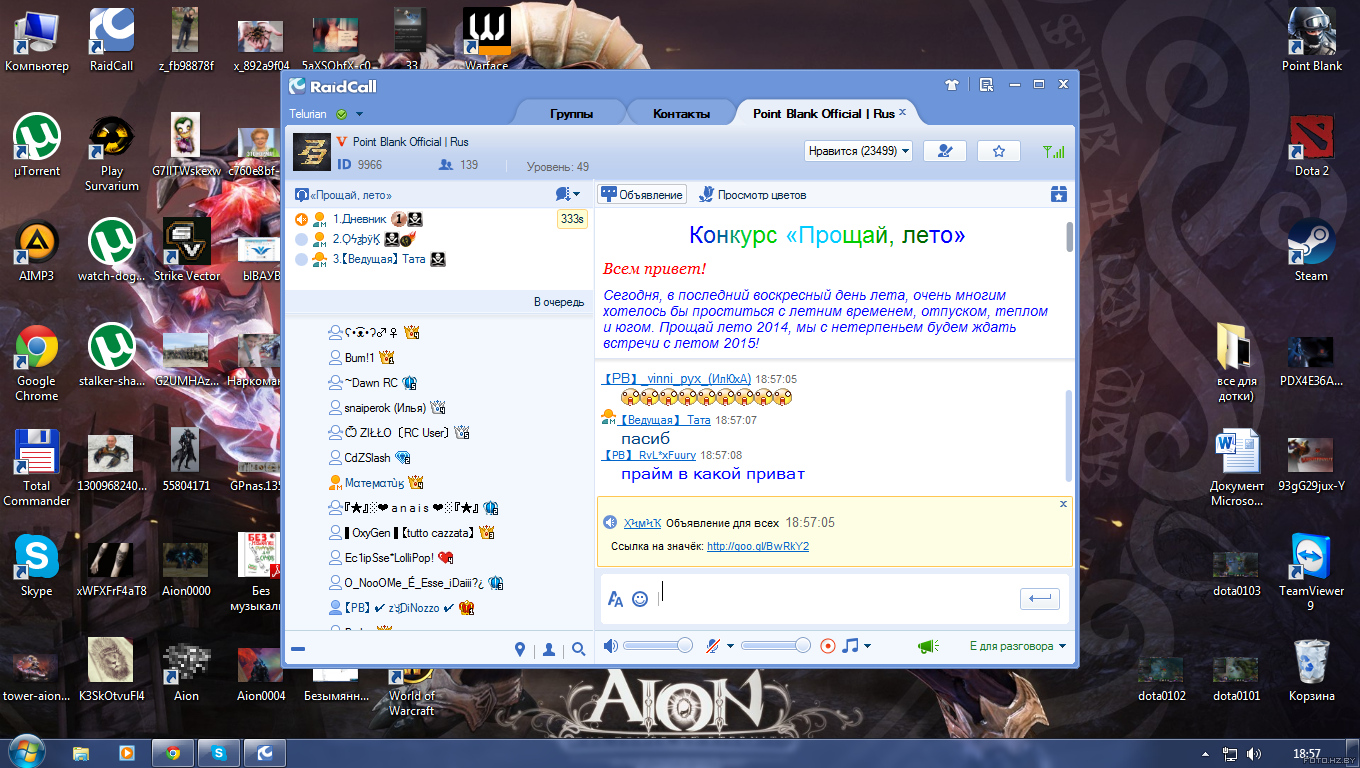The image size is (1360, 768).
Task: Select user ~Dawn RC in member list
Action: pos(372,382)
